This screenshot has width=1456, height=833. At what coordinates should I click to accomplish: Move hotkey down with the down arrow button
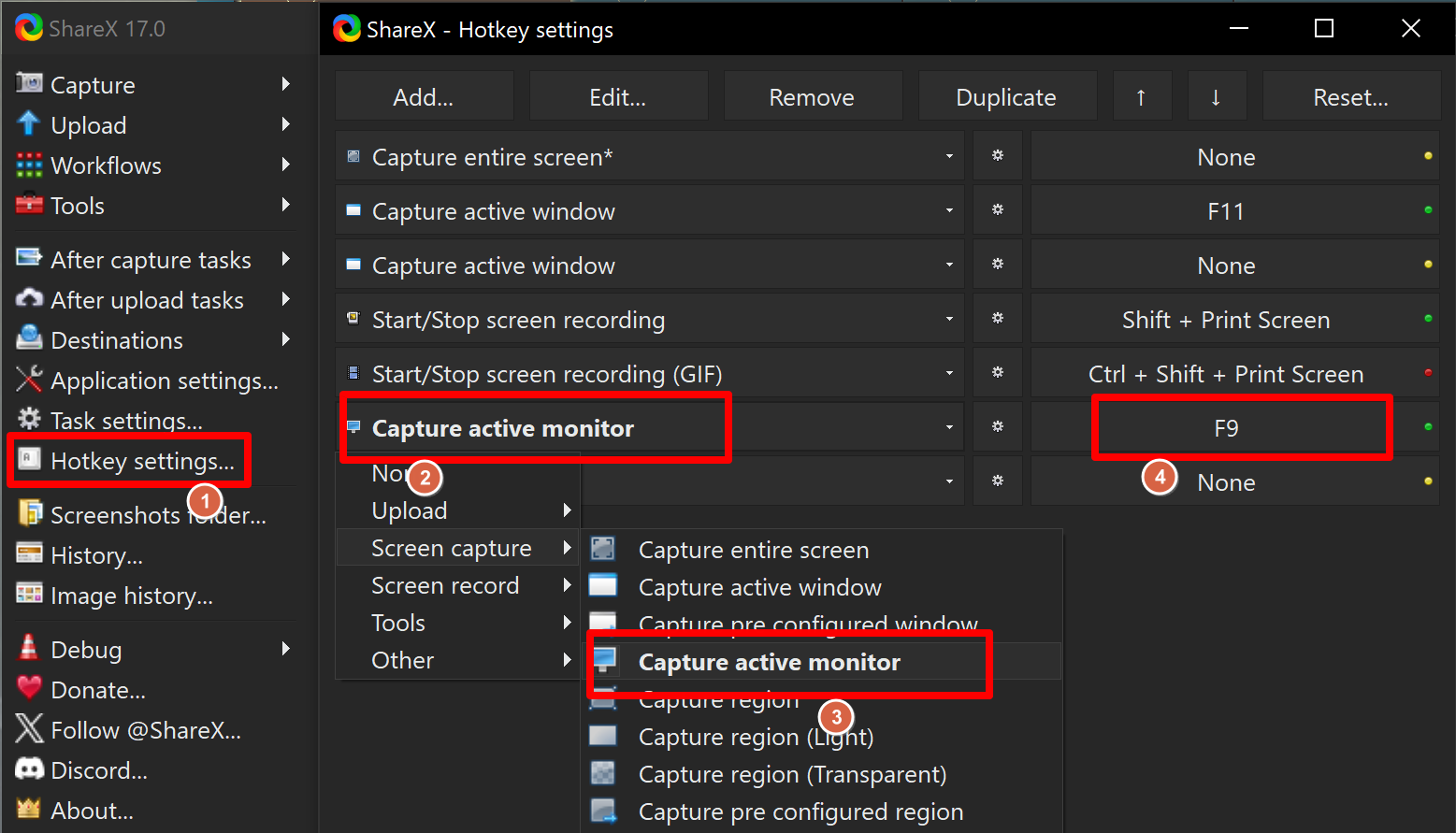tap(1217, 96)
